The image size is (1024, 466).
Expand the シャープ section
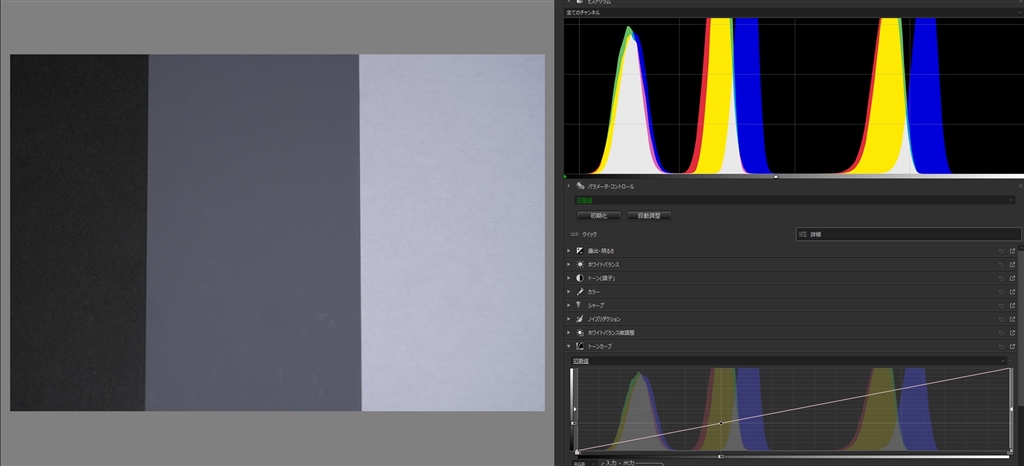click(569, 305)
